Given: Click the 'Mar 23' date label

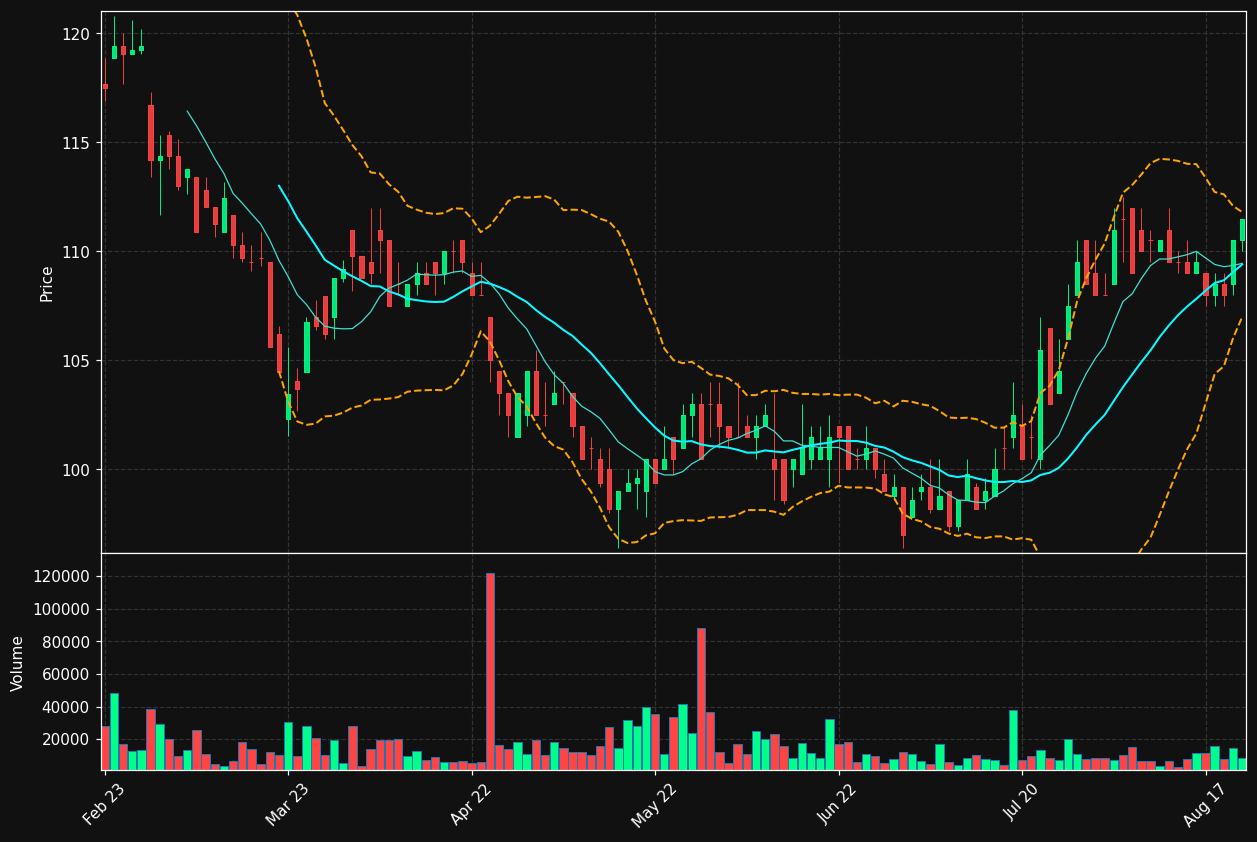Looking at the screenshot, I should (288, 802).
